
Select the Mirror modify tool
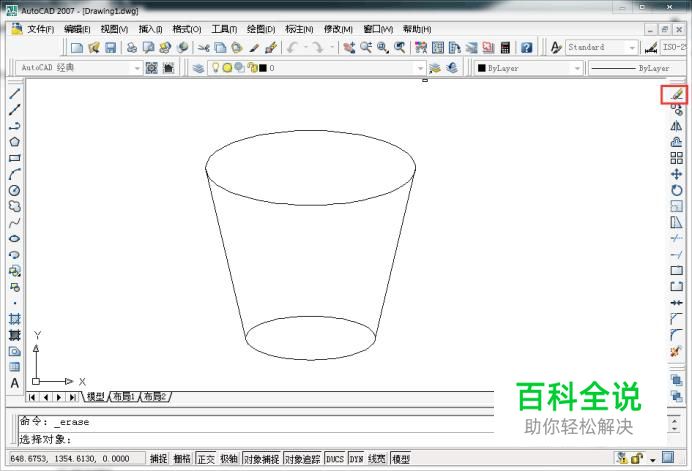676,126
